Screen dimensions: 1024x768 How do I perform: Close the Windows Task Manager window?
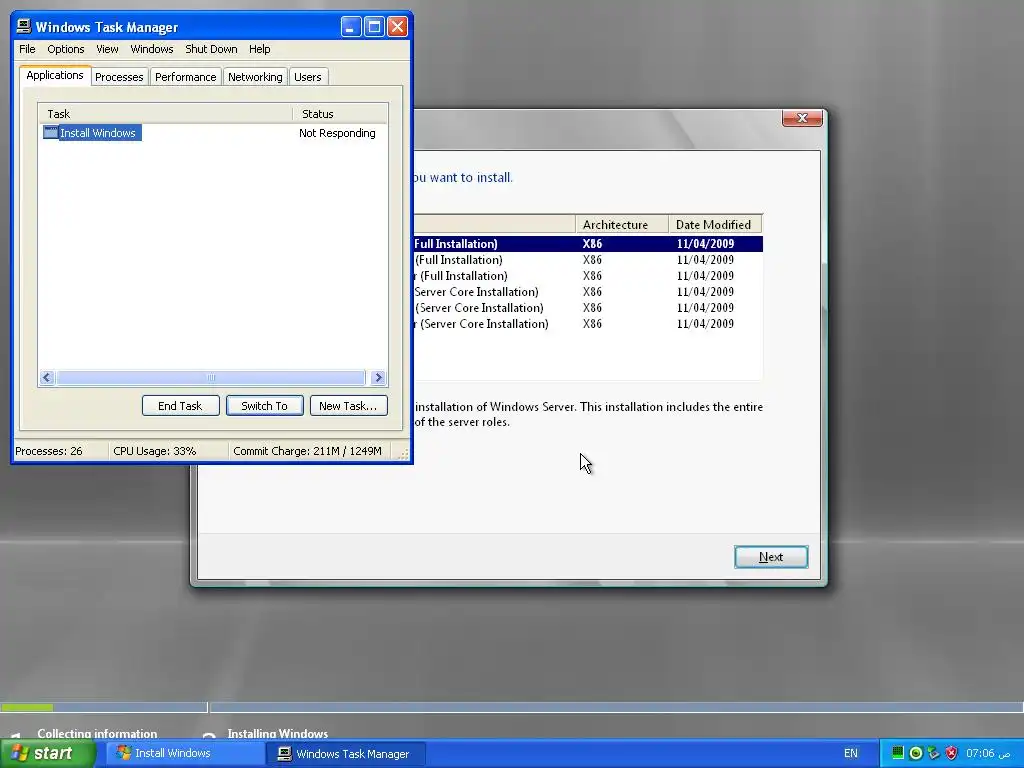click(397, 27)
